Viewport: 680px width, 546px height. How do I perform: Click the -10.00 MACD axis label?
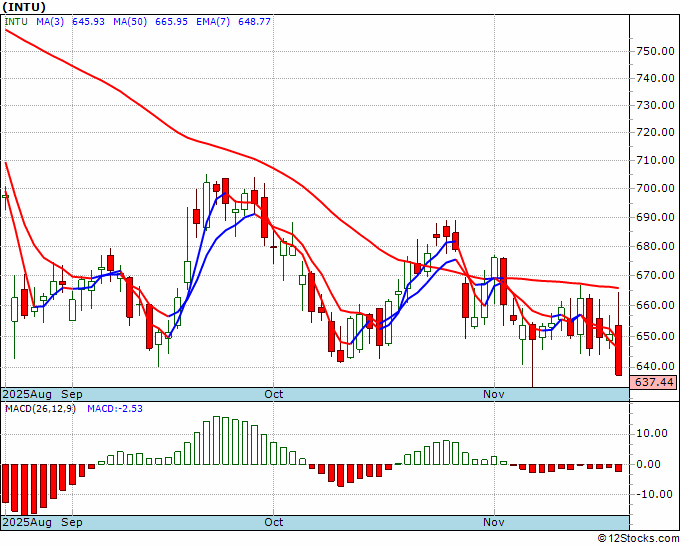tap(652, 494)
